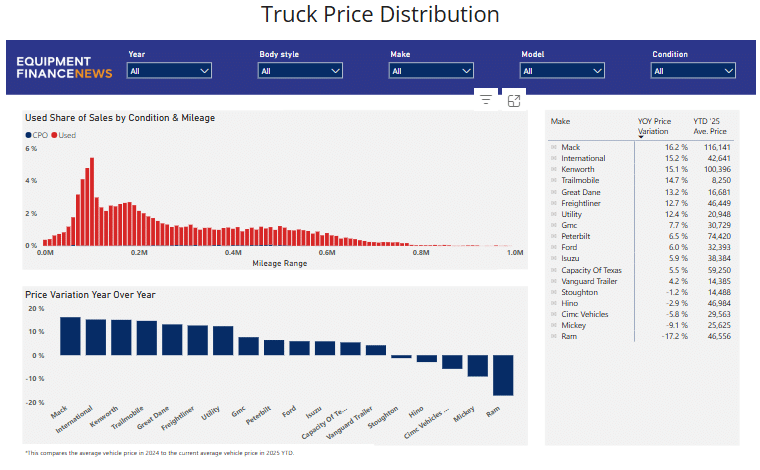
Task: Sort by YOY Price Variation column header
Action: coord(654,126)
